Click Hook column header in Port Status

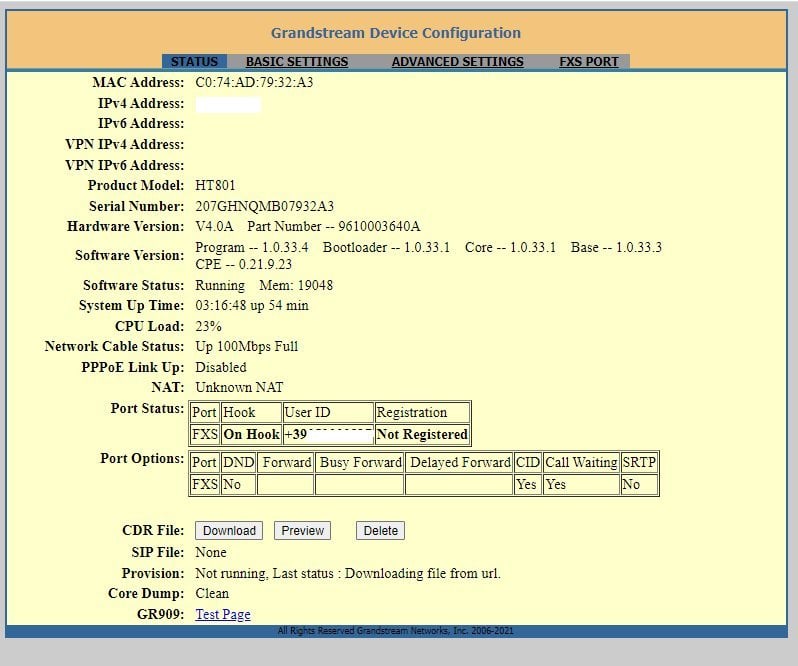point(251,413)
